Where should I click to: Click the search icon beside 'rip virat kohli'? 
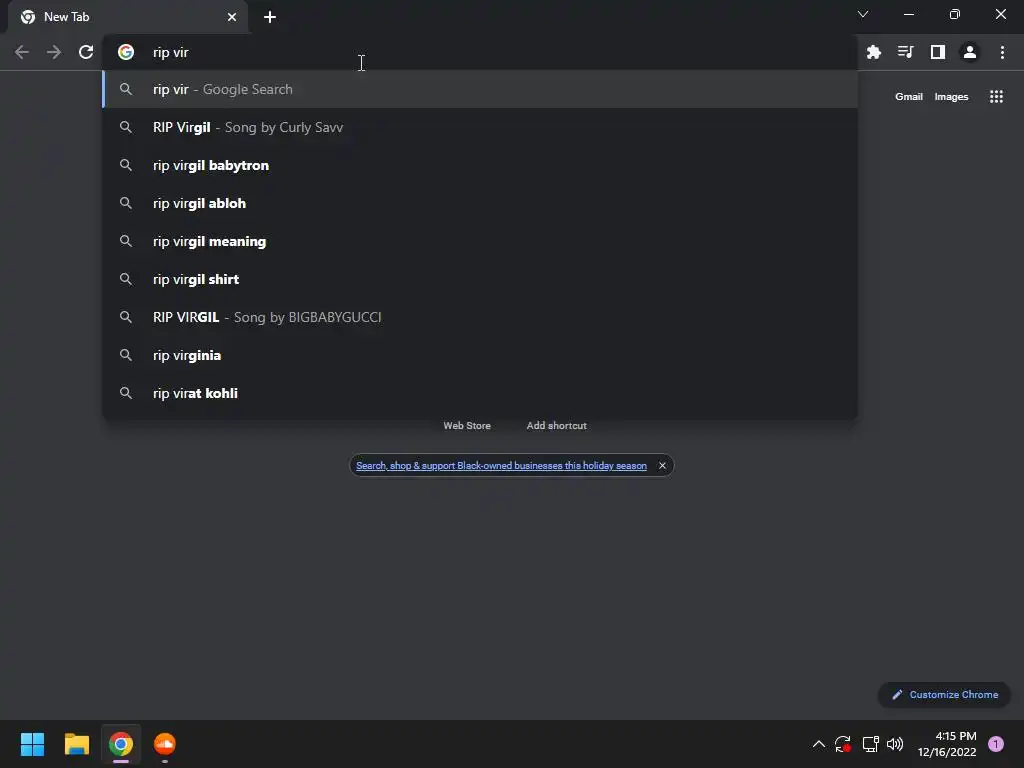click(126, 393)
